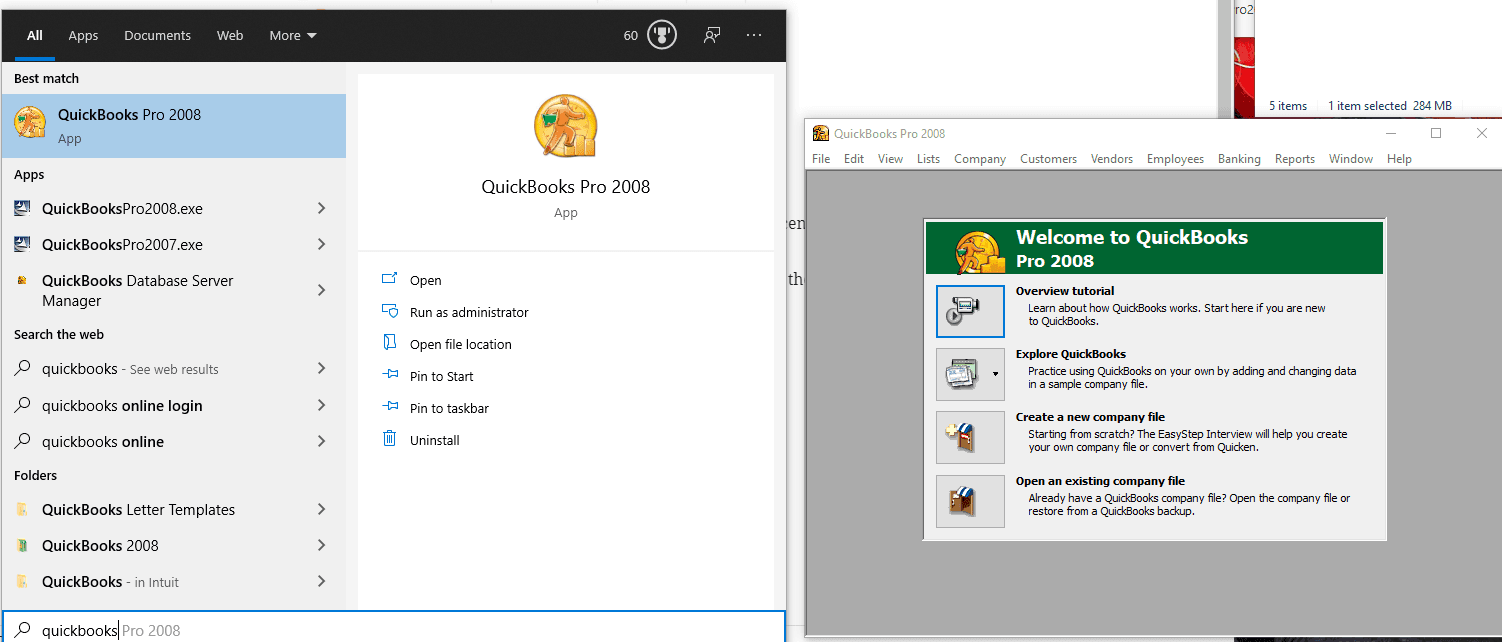Open the Vendors menu in QuickBooks

[1112, 159]
